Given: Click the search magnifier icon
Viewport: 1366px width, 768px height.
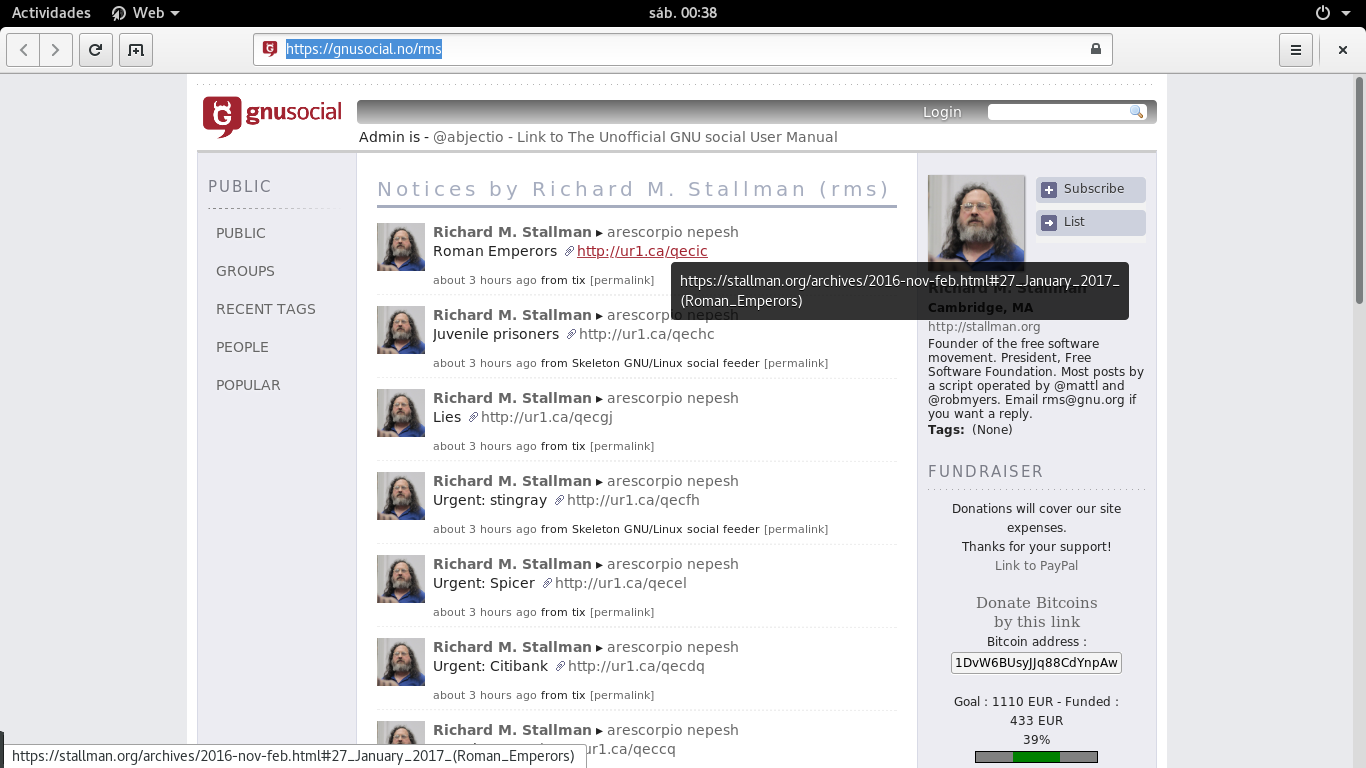Looking at the screenshot, I should pyautogui.click(x=1136, y=112).
